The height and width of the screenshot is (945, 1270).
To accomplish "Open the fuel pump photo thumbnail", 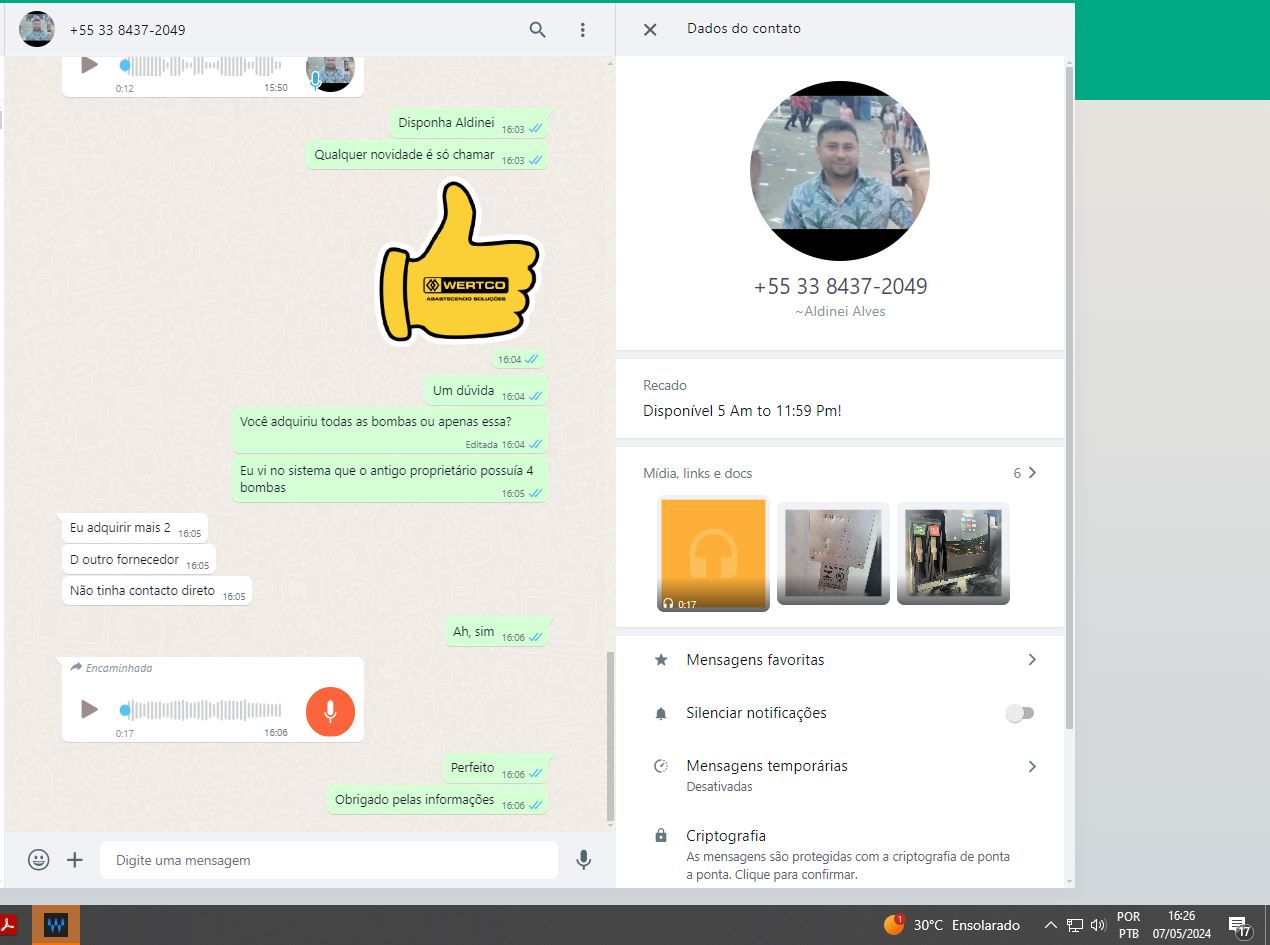I will [953, 554].
